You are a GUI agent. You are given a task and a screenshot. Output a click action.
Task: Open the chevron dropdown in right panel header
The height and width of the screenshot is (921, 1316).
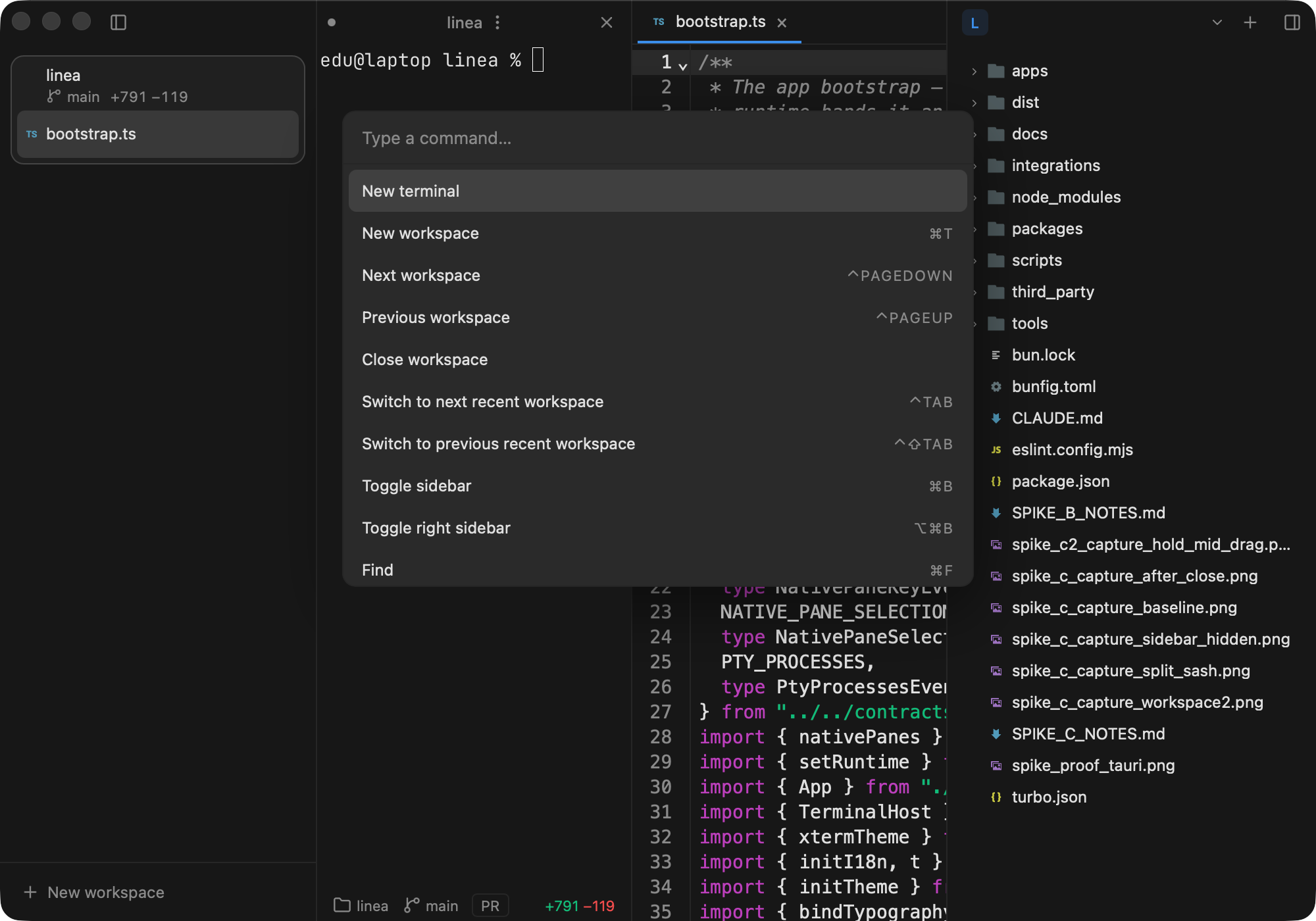(1217, 22)
